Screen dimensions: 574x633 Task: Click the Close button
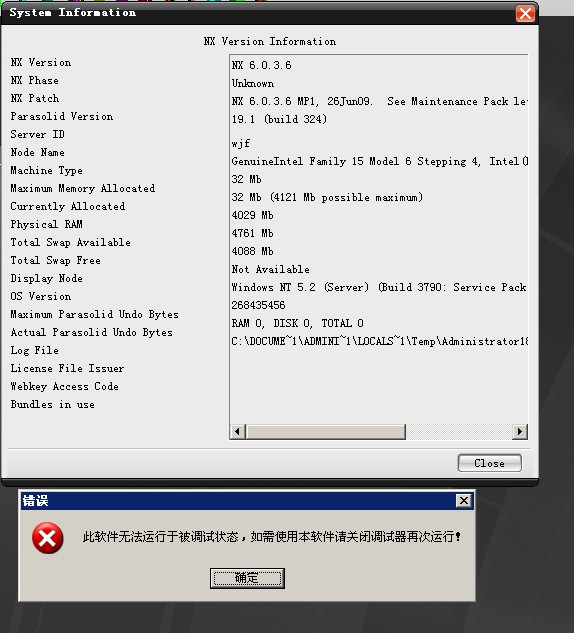(490, 463)
